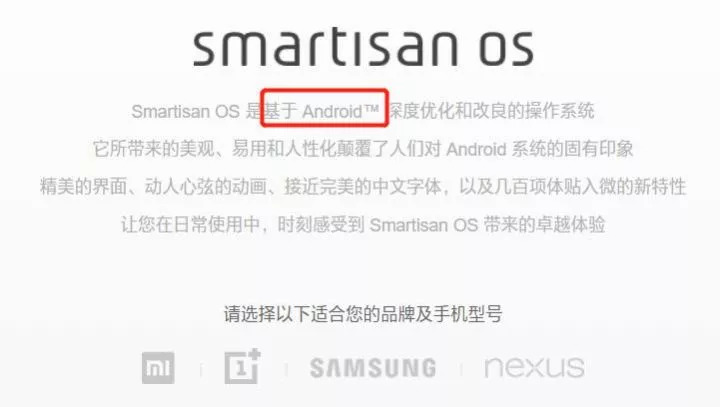Click the 请选择以下适合您的品牌及手机型号 heading
This screenshot has width=720, height=407.
[363, 314]
